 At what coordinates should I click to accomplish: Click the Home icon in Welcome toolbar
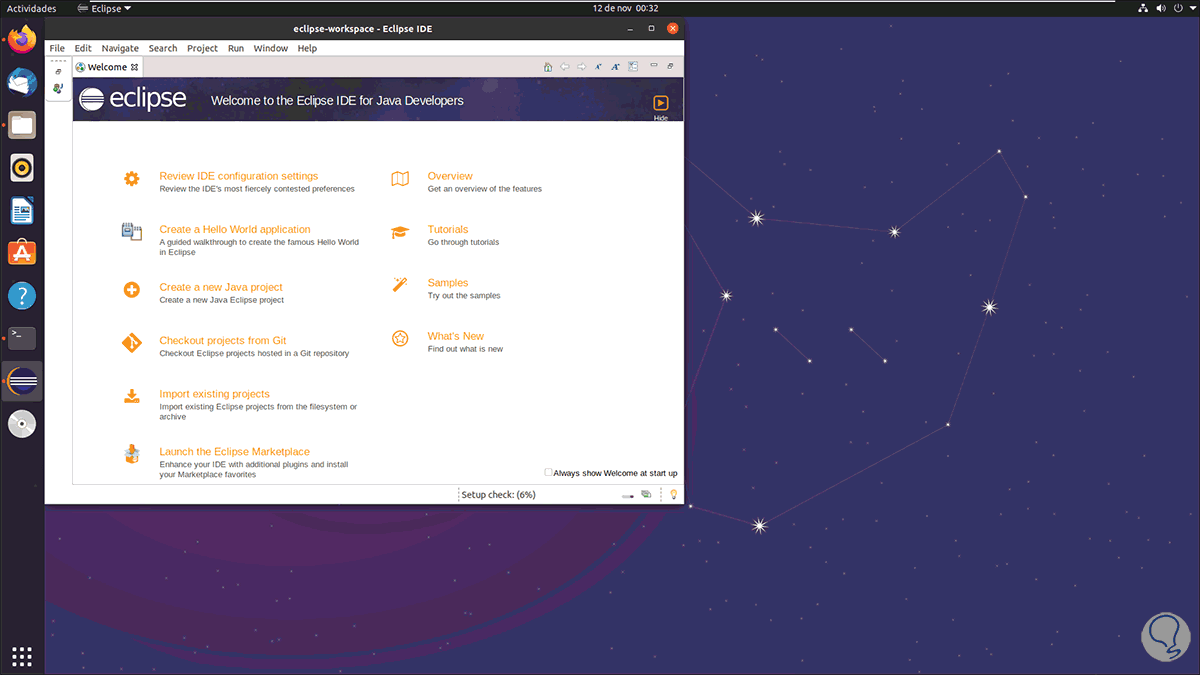pos(548,67)
